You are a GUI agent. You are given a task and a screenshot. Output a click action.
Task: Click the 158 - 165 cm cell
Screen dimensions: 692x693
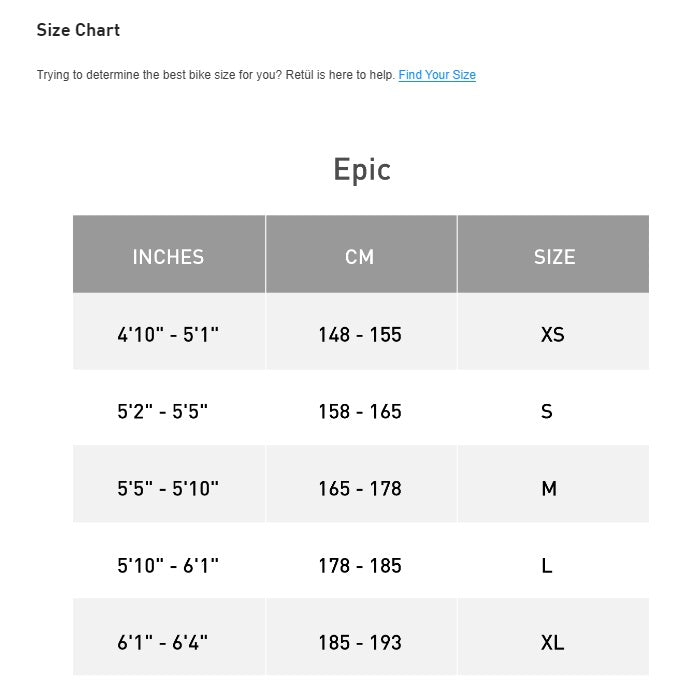(360, 412)
